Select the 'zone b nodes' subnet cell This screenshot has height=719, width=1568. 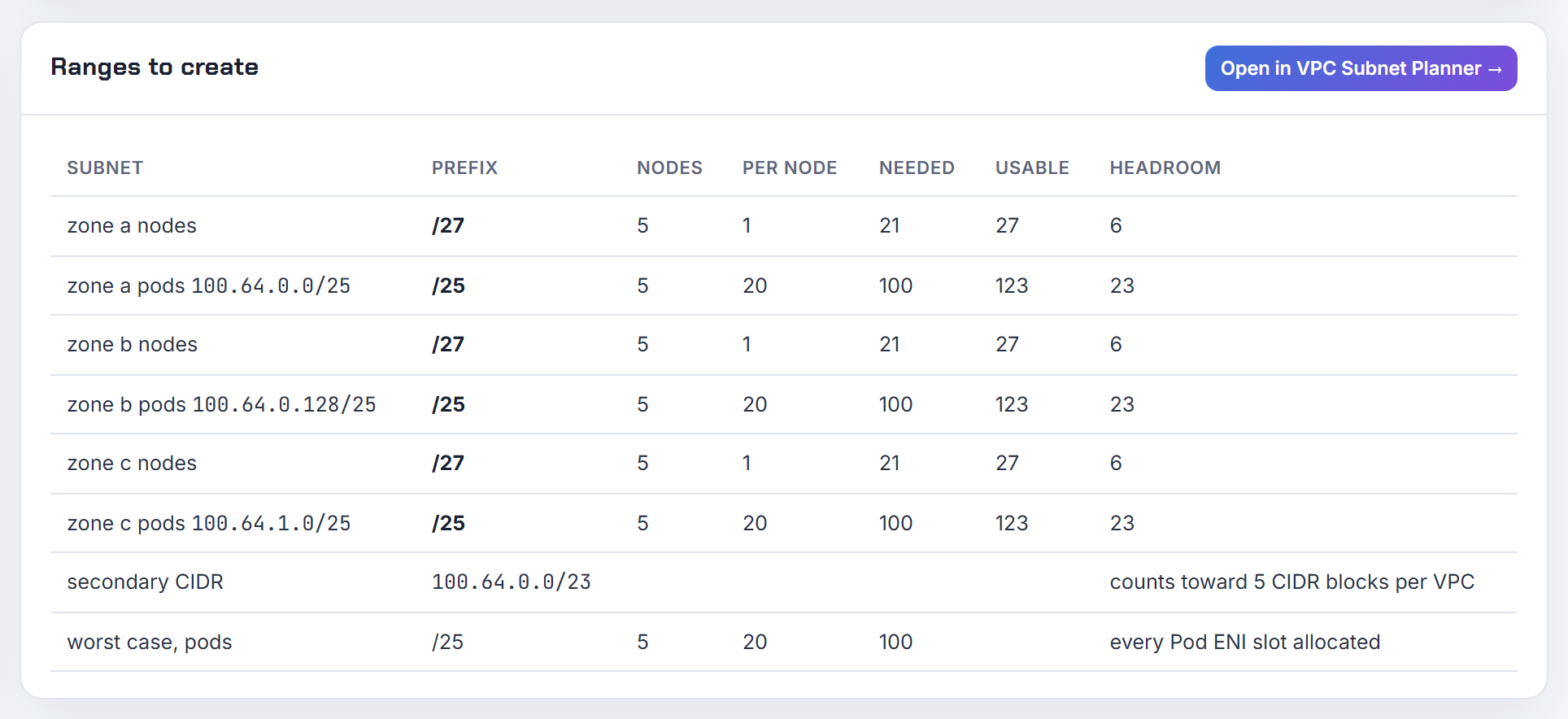point(133,344)
